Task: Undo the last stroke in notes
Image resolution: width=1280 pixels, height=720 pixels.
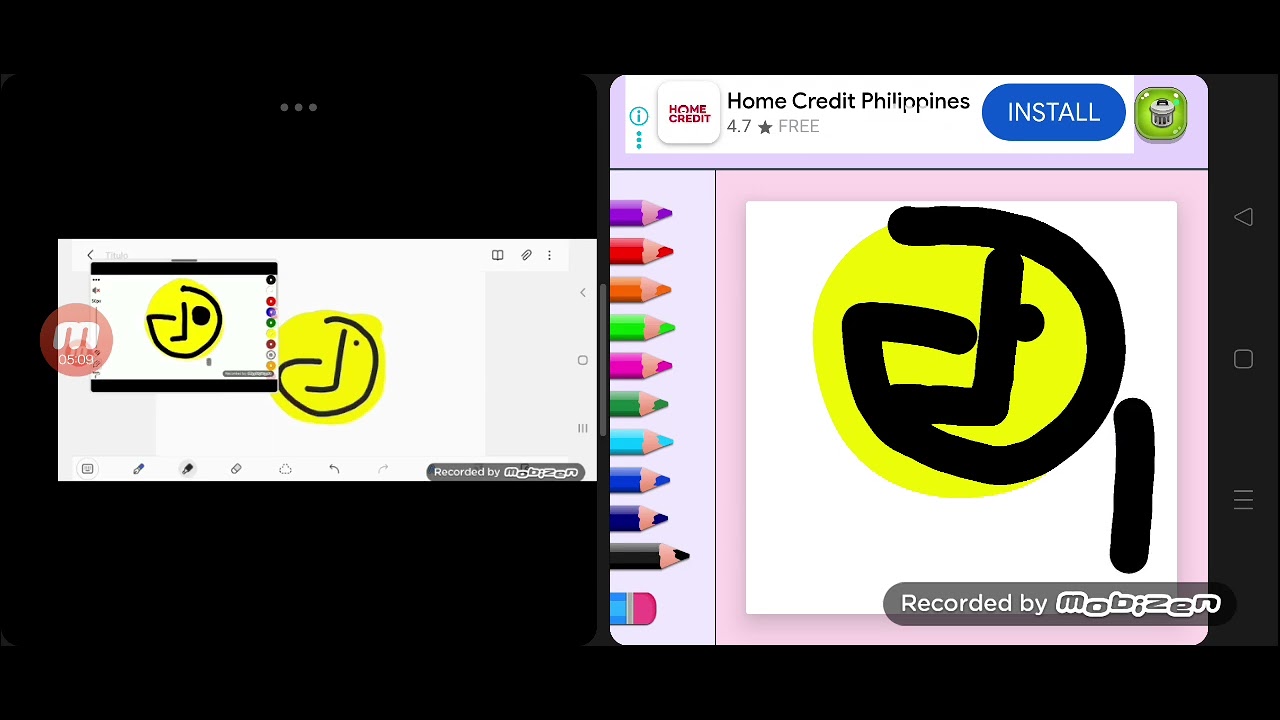Action: click(x=334, y=469)
